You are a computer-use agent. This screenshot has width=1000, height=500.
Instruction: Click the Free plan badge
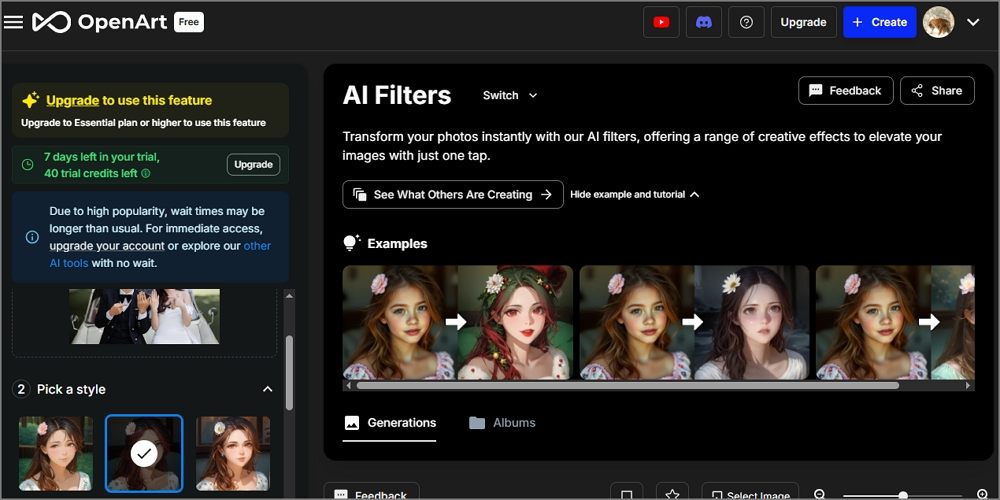click(x=189, y=22)
